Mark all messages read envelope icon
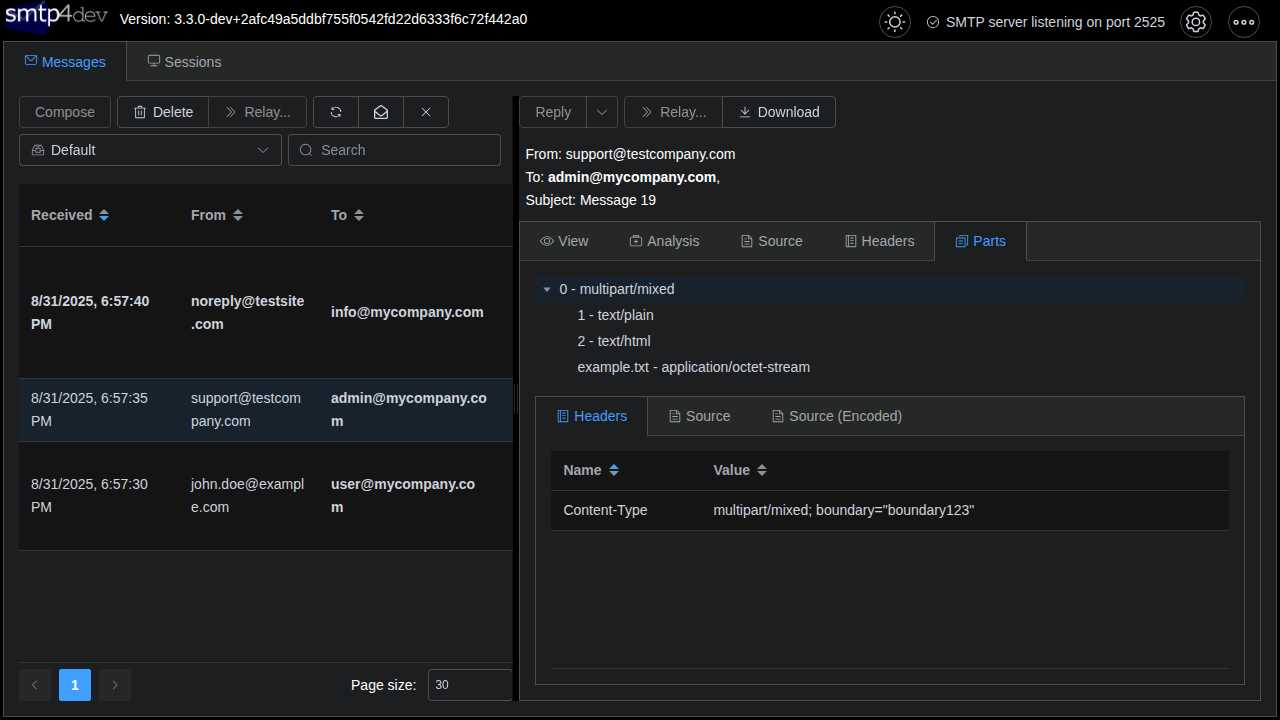1280x720 pixels. point(381,112)
